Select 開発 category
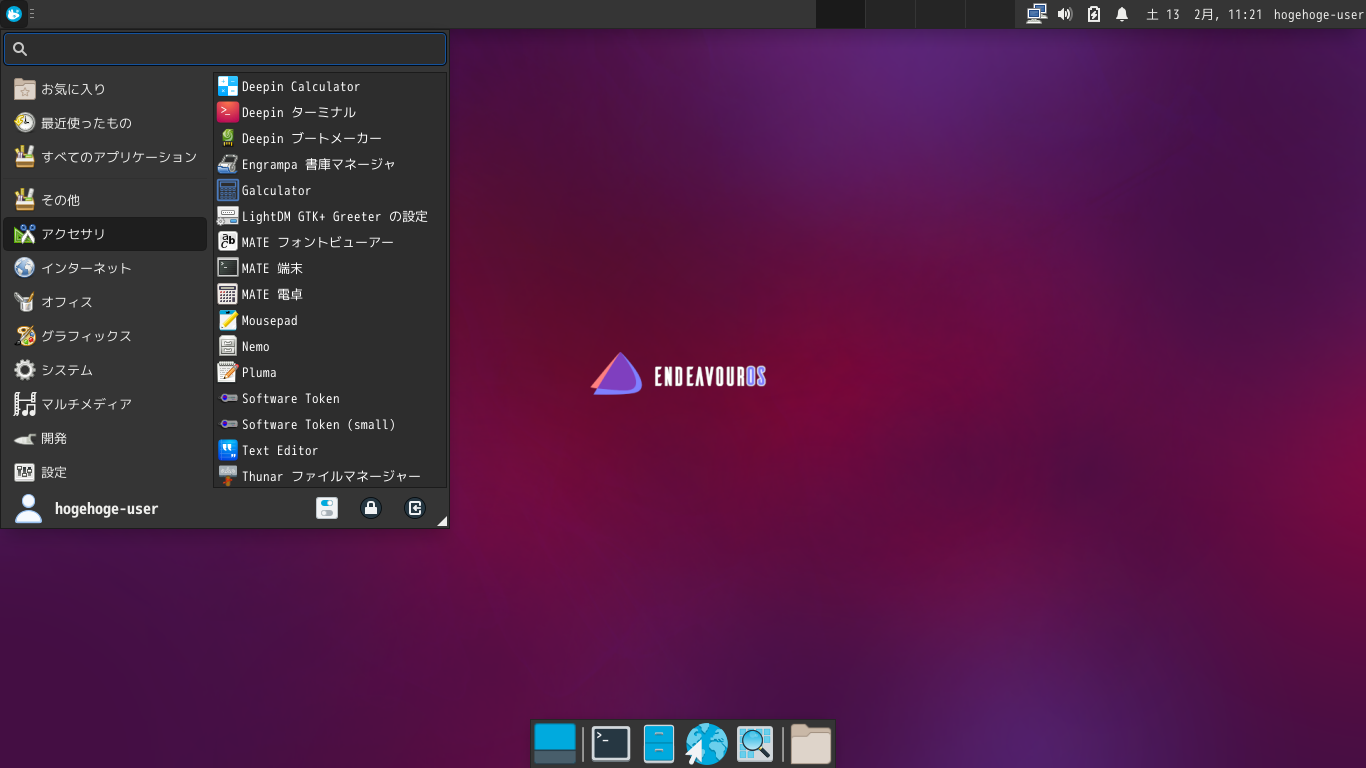1366x768 pixels. [105, 438]
